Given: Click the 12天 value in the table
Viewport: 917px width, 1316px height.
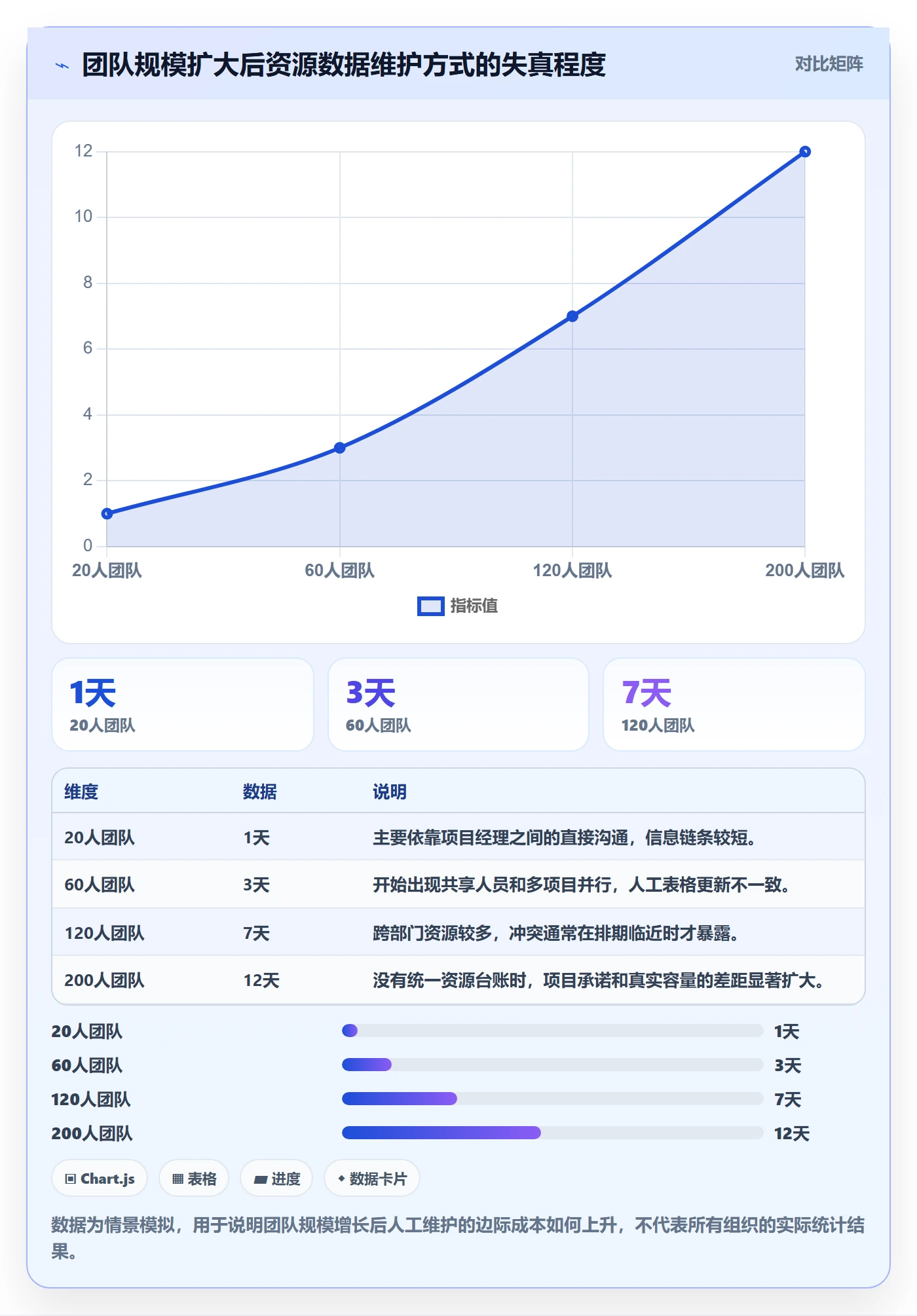Looking at the screenshot, I should [x=261, y=980].
